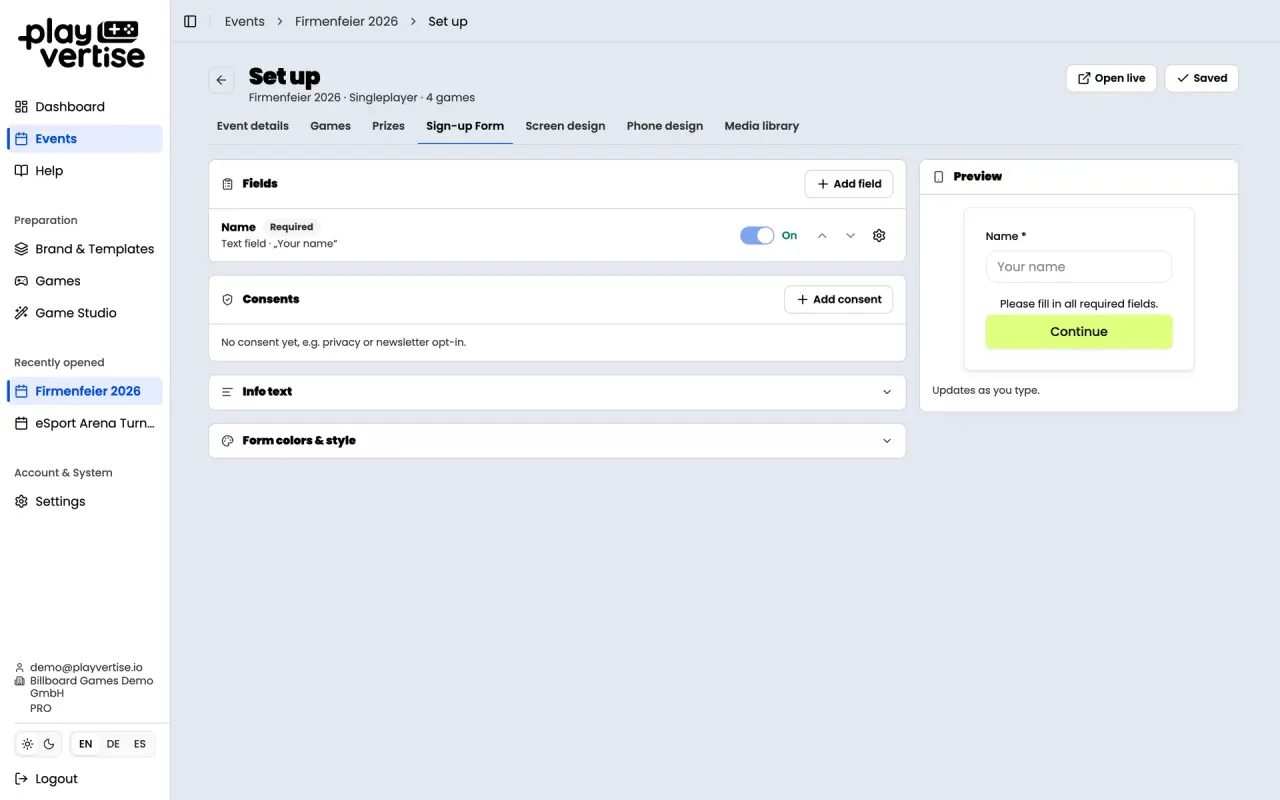Click the Add field button
Image resolution: width=1280 pixels, height=800 pixels.
849,184
